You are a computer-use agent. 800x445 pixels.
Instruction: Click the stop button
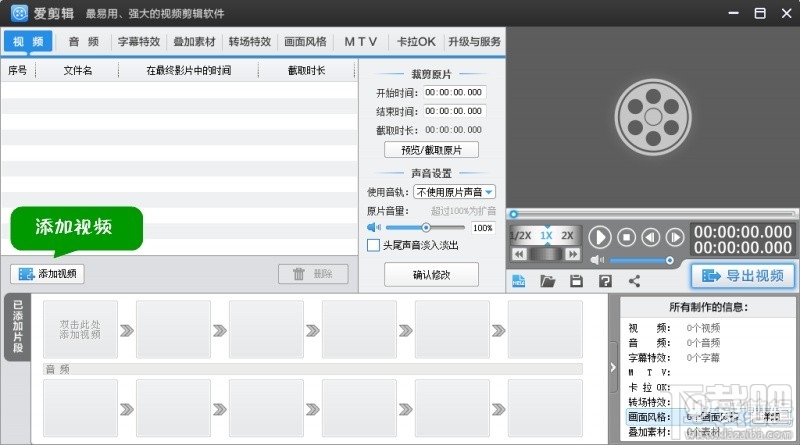627,237
